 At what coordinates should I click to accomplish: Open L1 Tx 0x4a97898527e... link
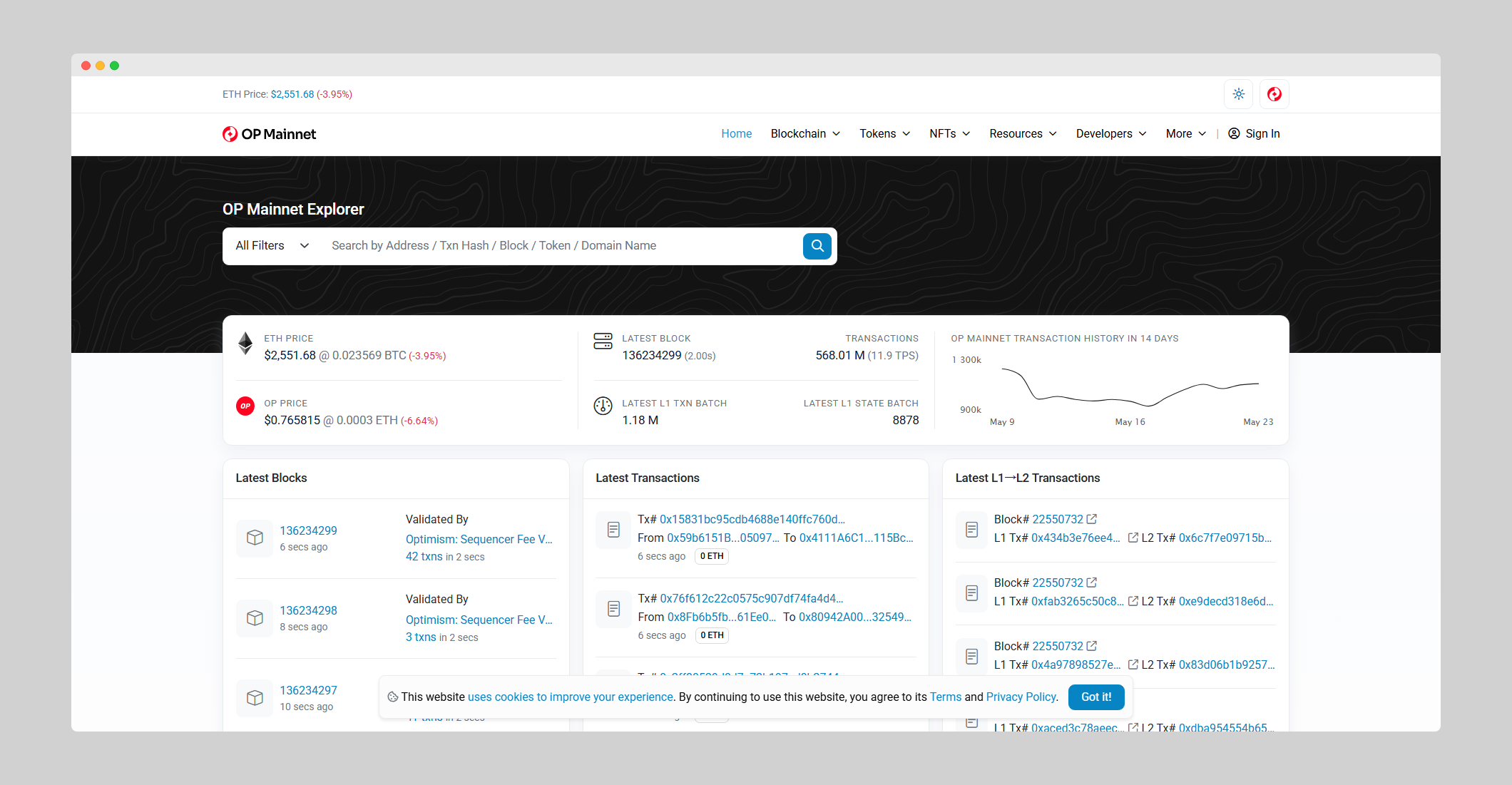tap(1076, 665)
